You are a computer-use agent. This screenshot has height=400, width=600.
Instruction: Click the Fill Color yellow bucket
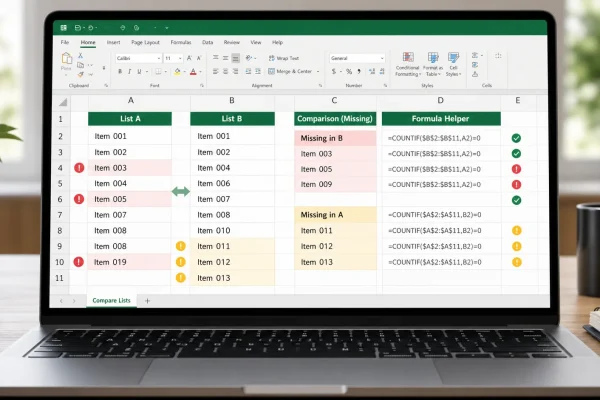(177, 72)
